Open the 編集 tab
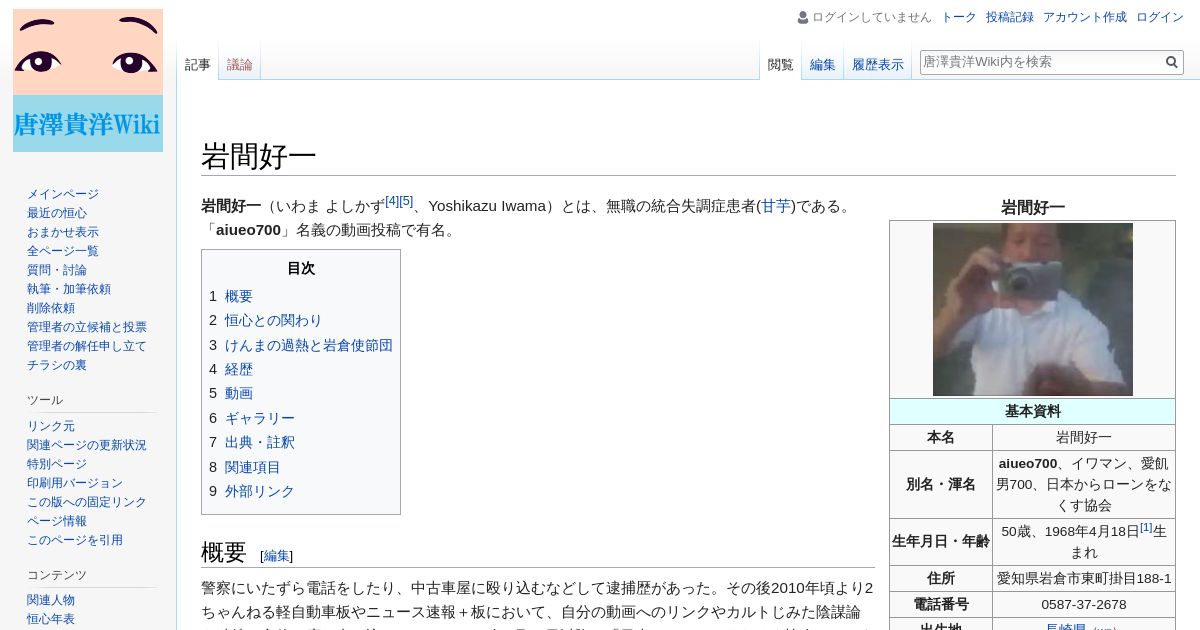Screen dimensions: 1200x630 823,64
